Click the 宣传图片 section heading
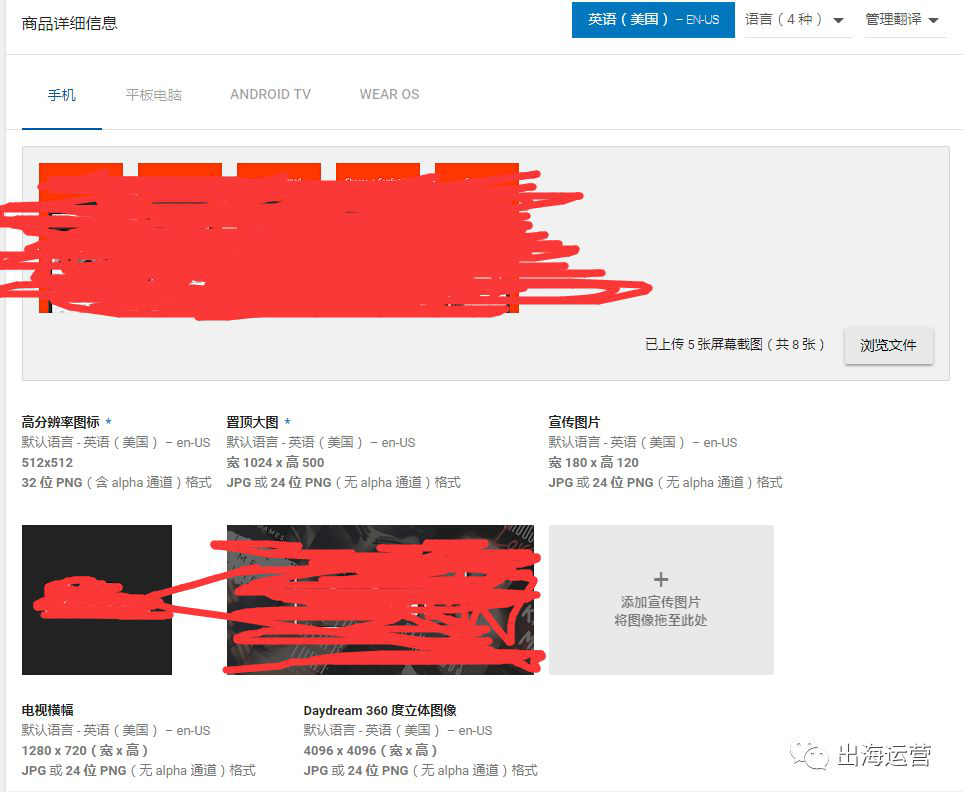This screenshot has height=798, width=963. coord(574,422)
